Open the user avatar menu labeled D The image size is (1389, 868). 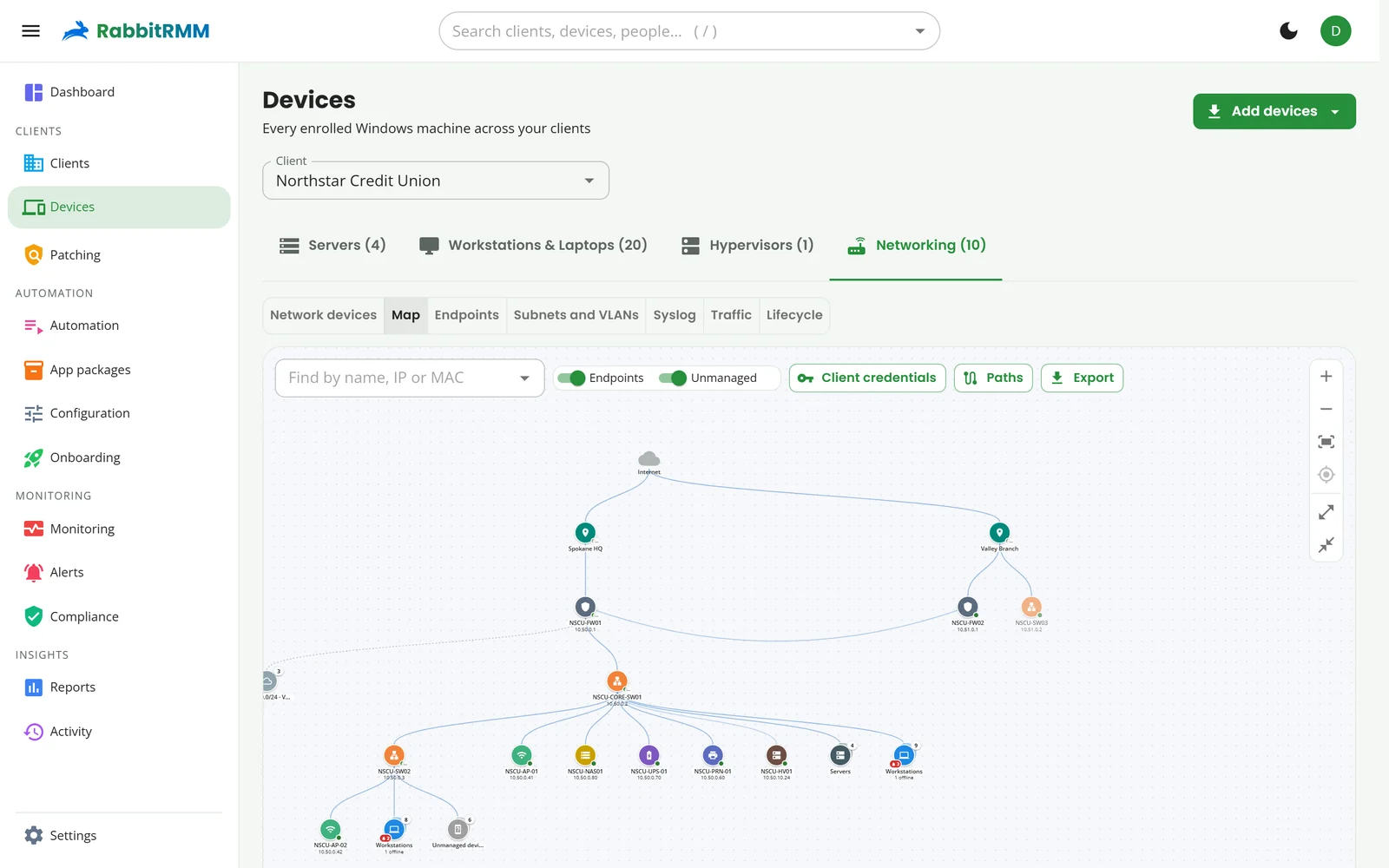pos(1336,31)
